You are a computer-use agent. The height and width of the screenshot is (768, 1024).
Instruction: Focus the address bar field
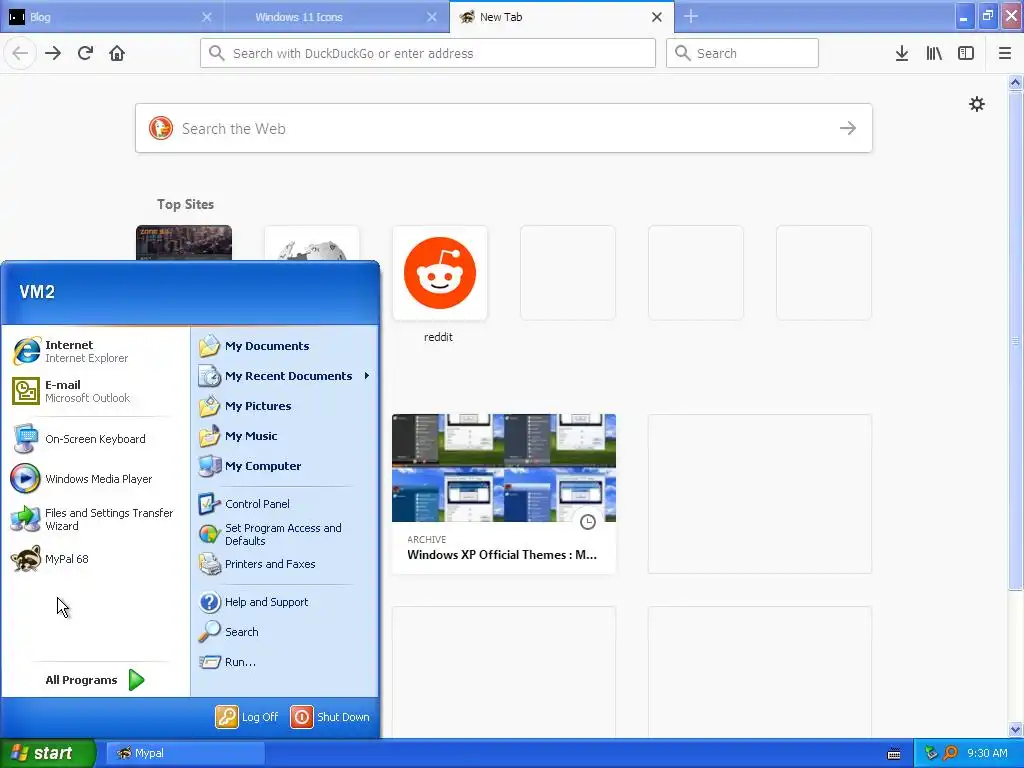(428, 53)
